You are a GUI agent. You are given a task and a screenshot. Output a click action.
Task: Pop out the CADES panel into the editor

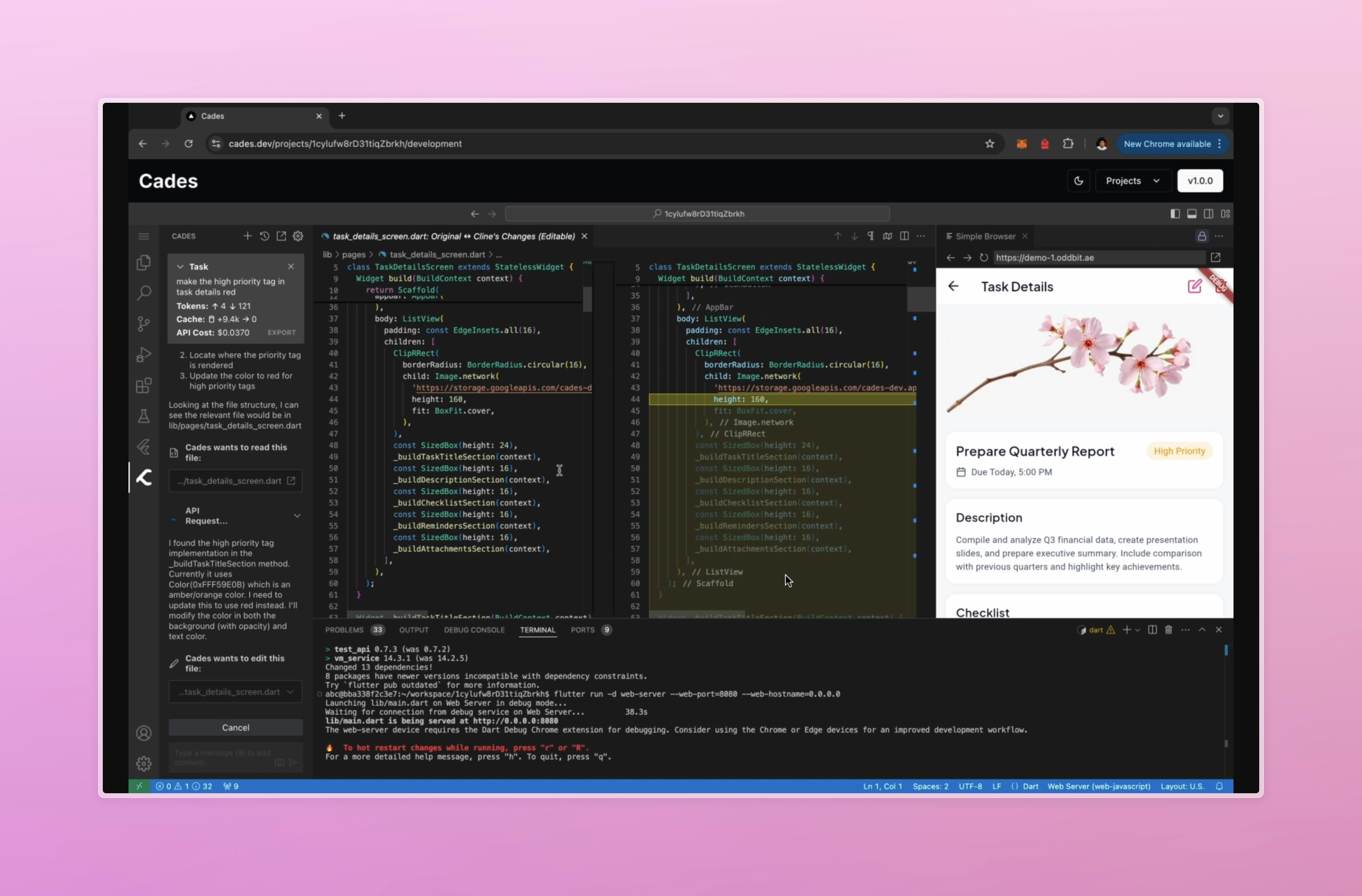point(281,236)
